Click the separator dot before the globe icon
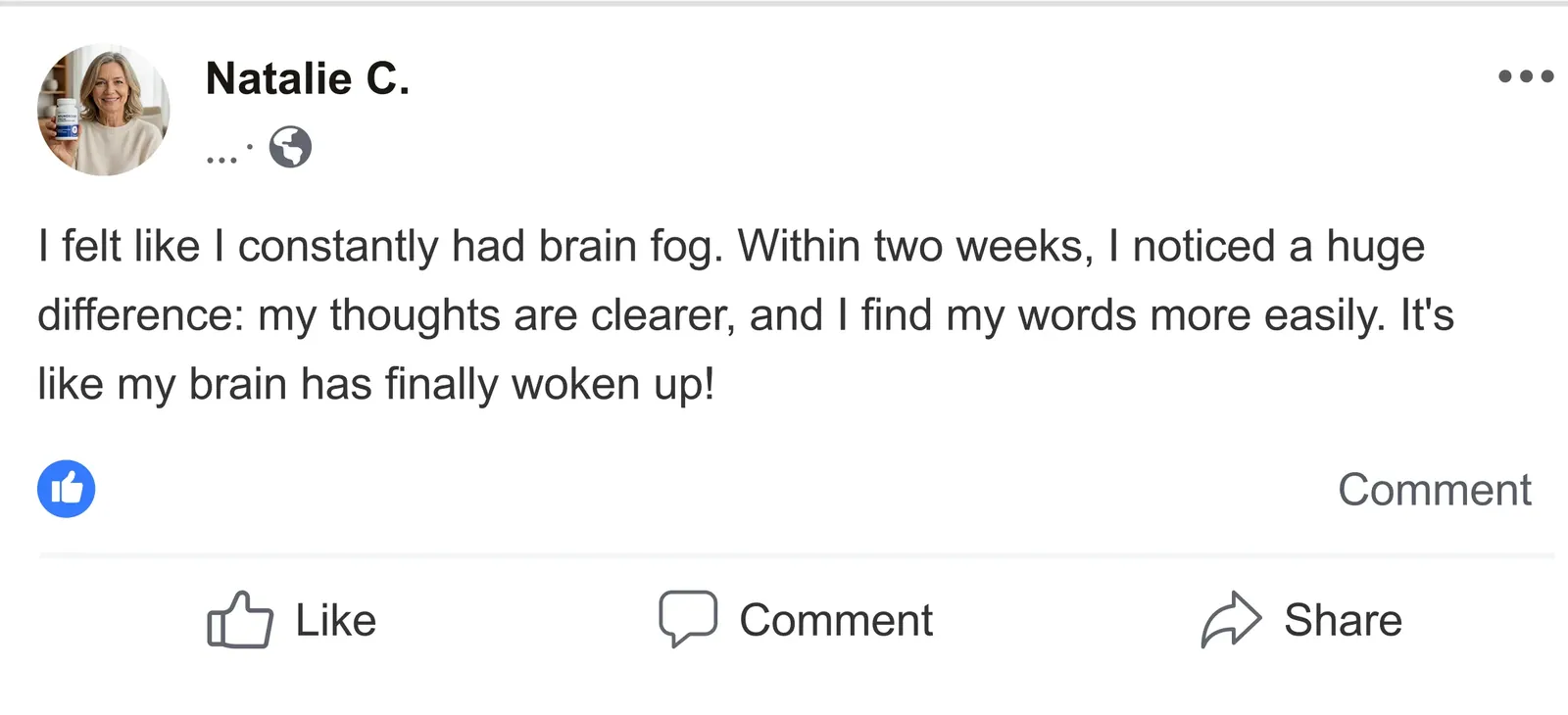 pos(250,148)
